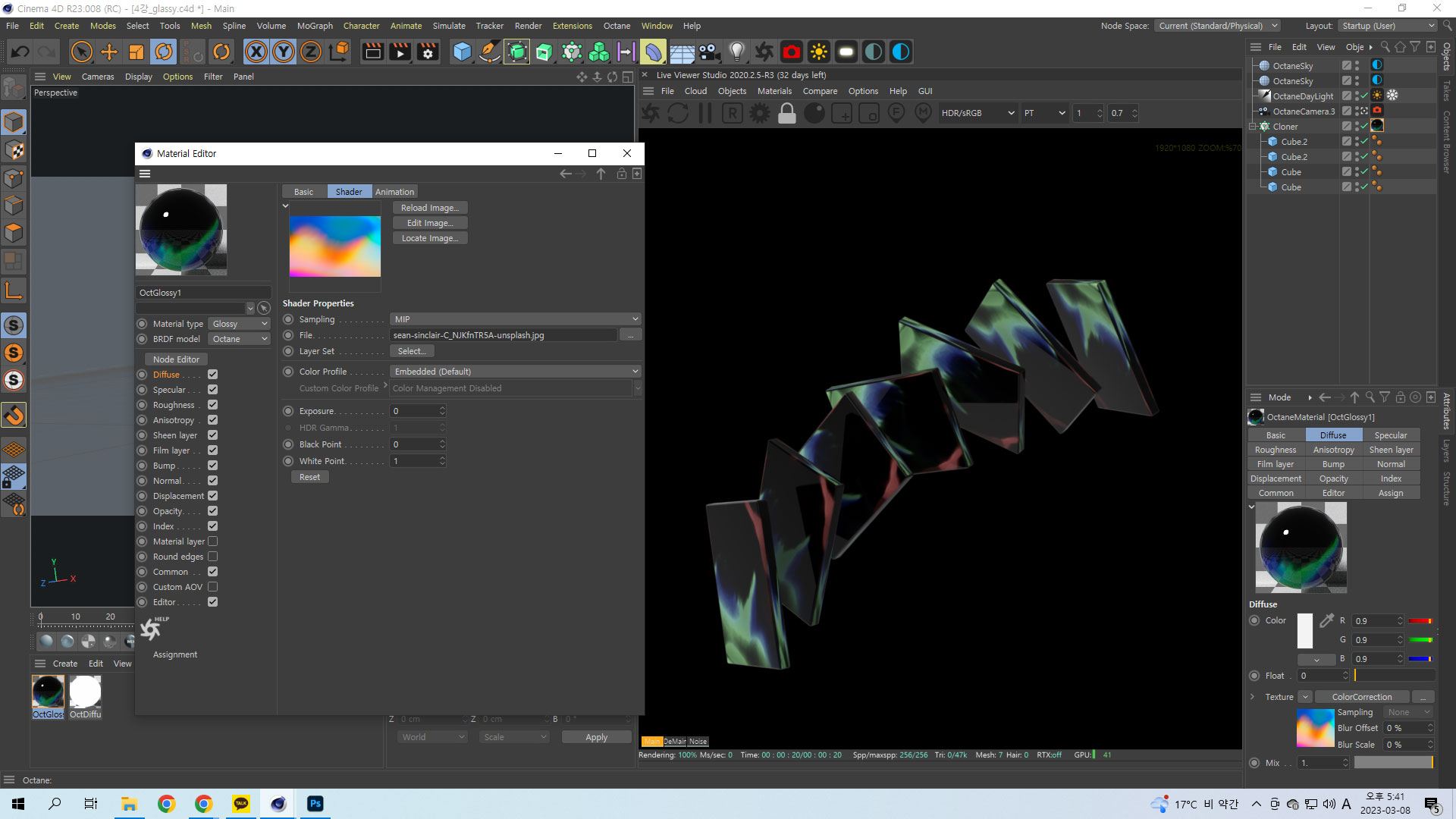Open the BRDF model Octane dropdown
Screen dimensions: 1456x819
240,339
